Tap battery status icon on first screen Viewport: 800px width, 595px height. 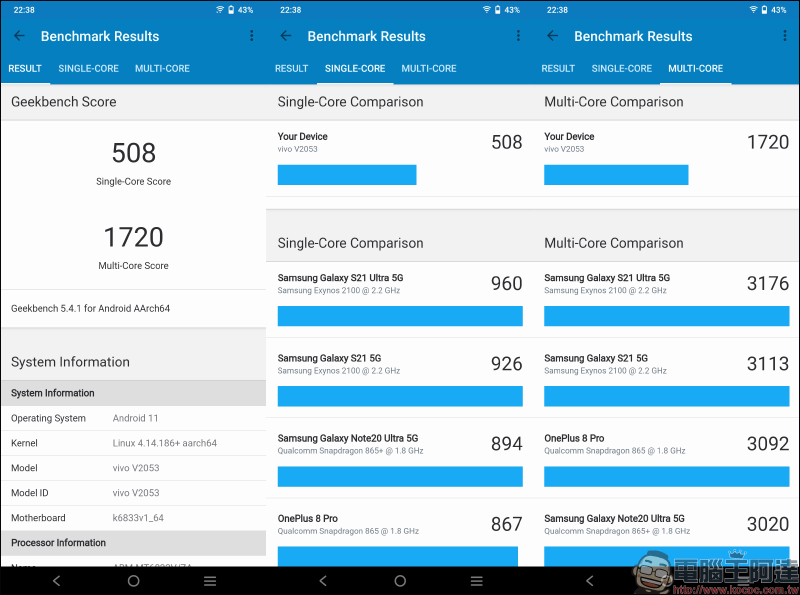point(231,10)
